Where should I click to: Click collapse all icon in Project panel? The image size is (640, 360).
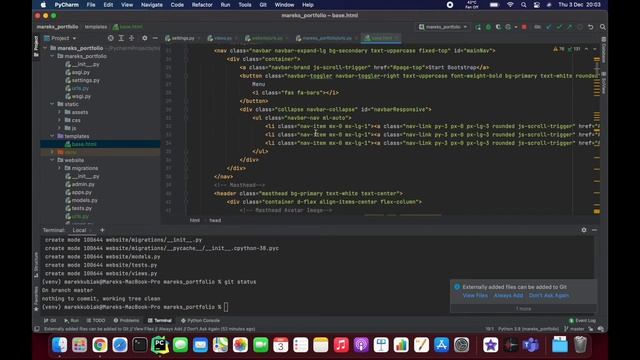tap(131, 38)
